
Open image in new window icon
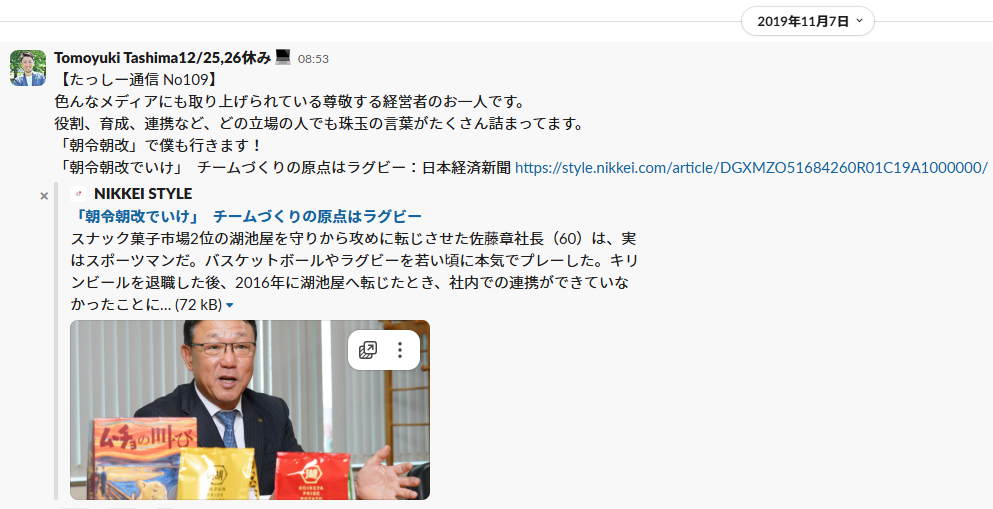point(368,350)
